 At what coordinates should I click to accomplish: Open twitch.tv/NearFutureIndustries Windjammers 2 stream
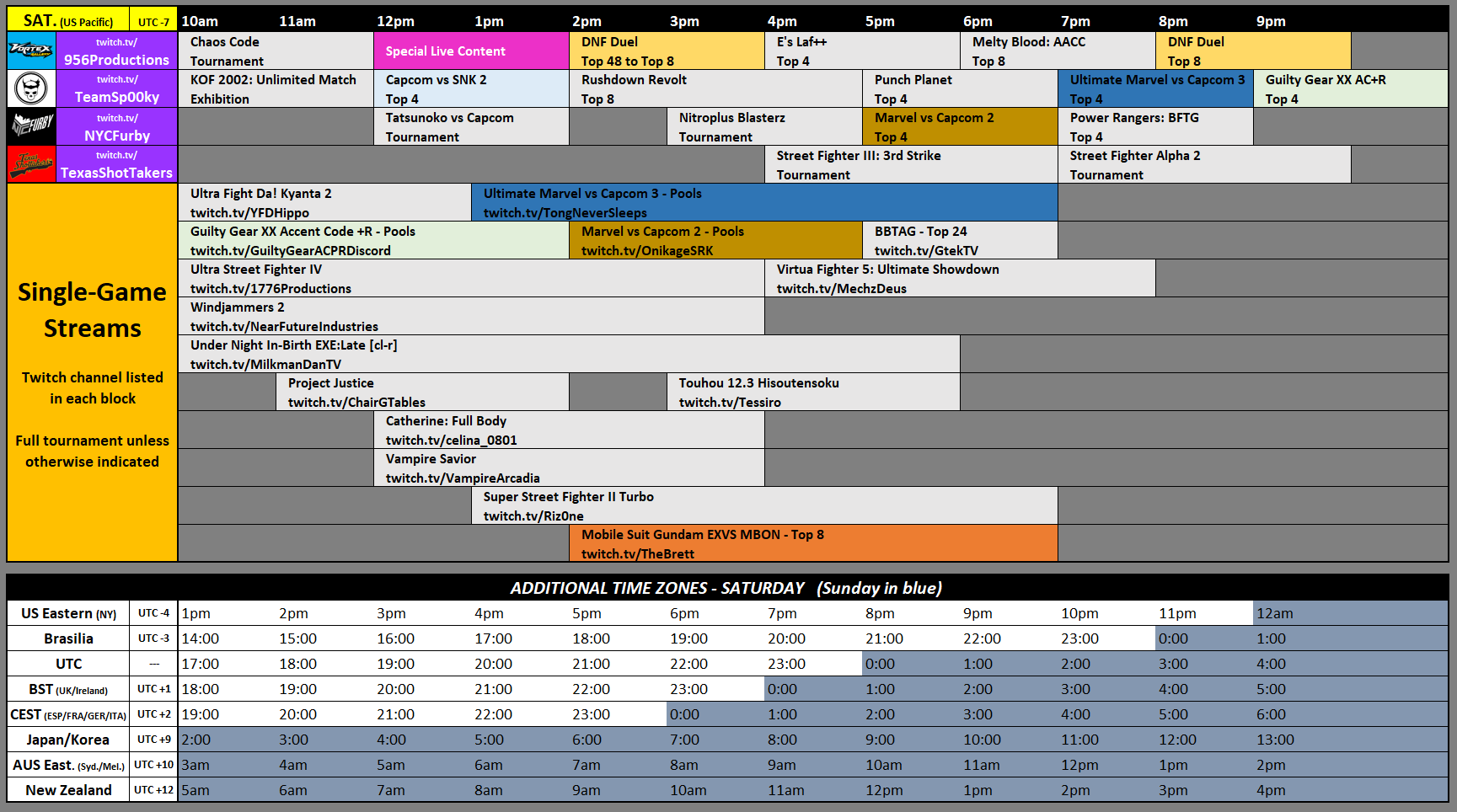click(x=471, y=316)
